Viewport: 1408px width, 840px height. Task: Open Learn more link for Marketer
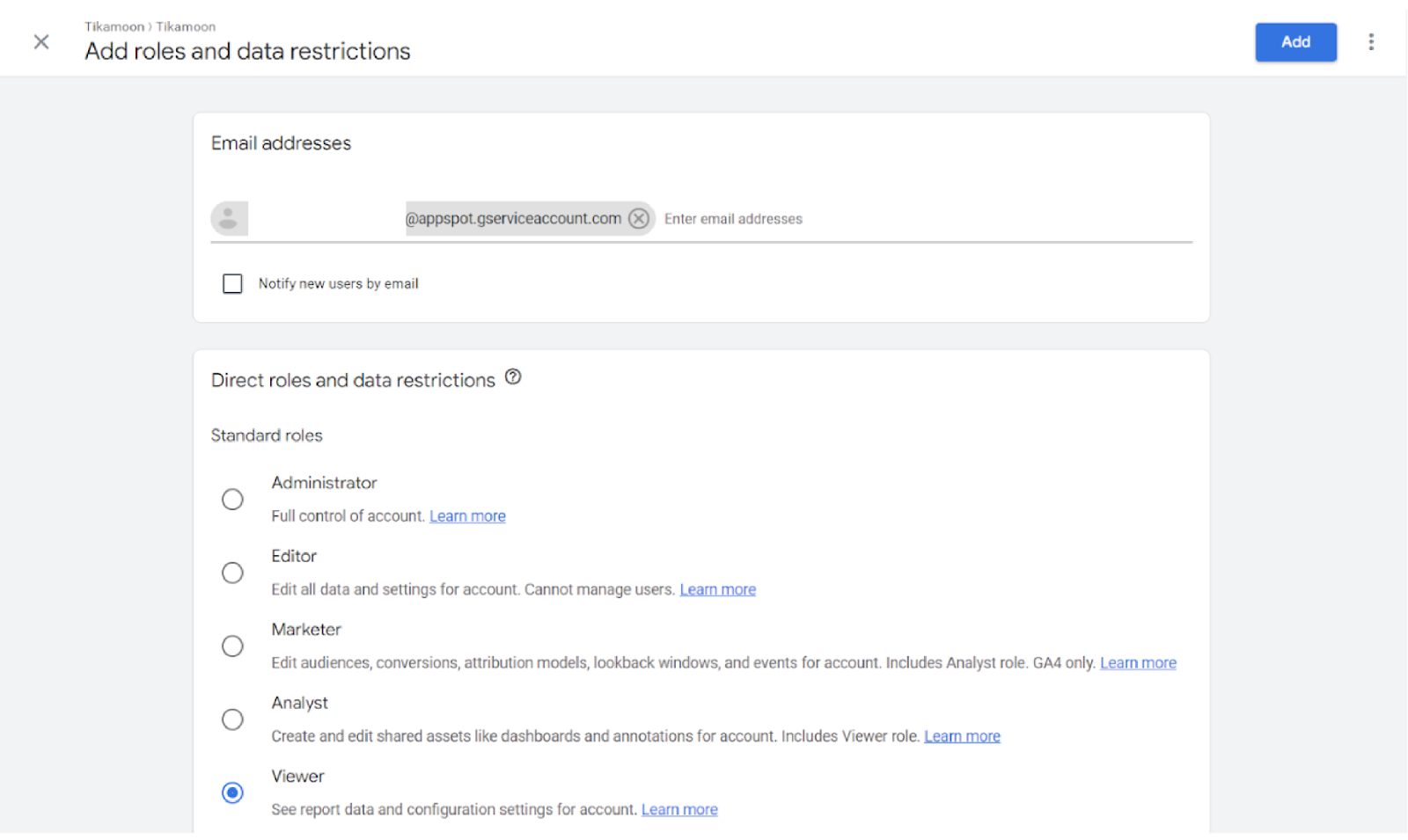(x=1138, y=663)
